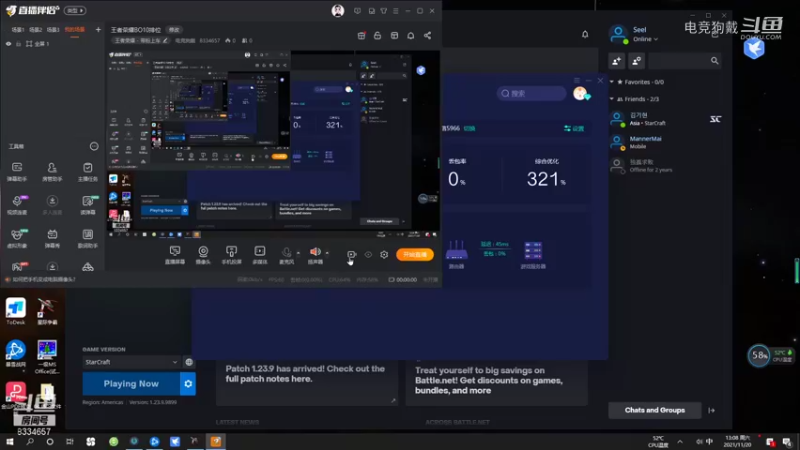Switch to scene 3 tab
The image size is (800, 450).
(x=53, y=30)
